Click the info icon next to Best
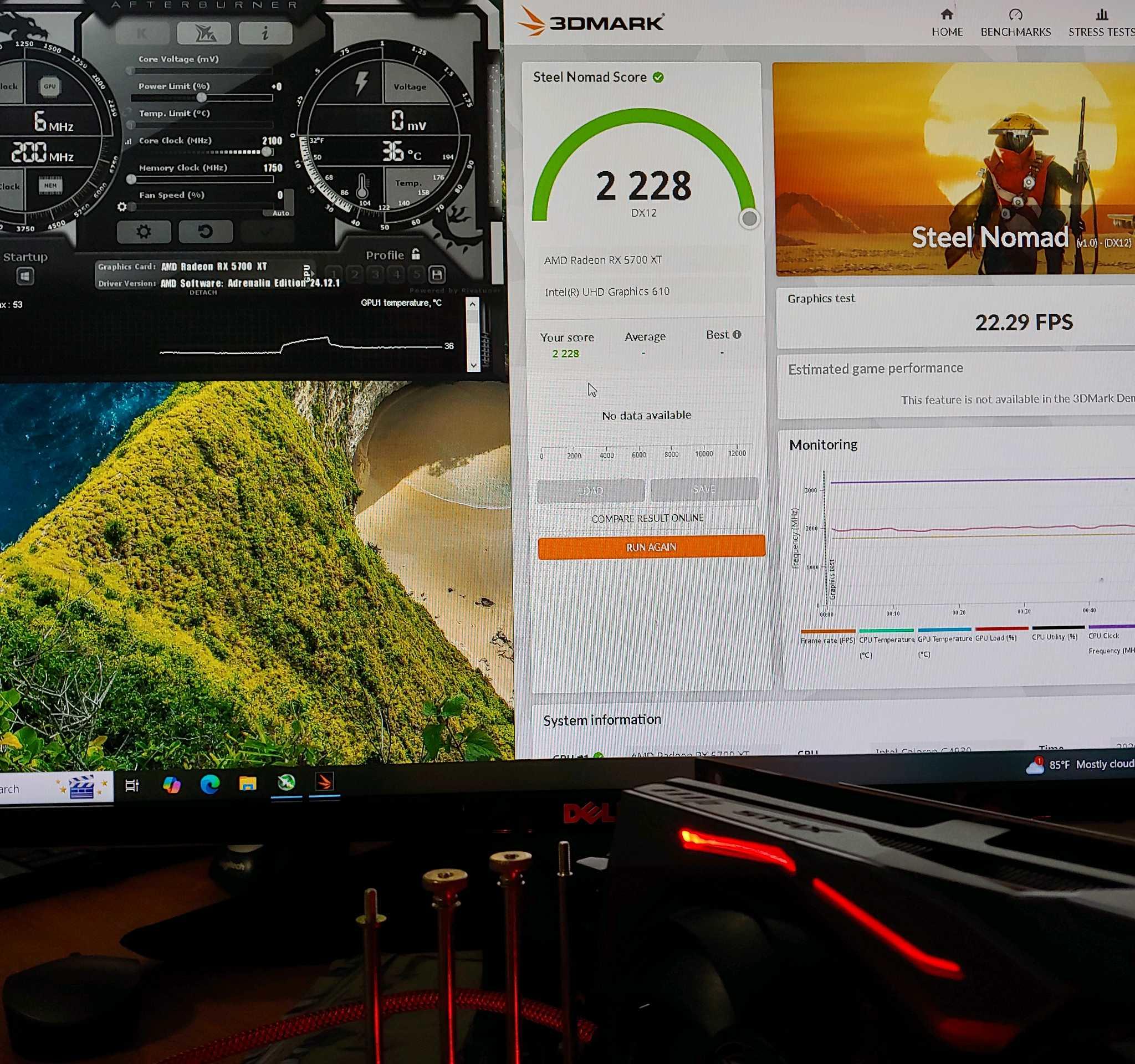Screen dimensions: 1135x1064 pyautogui.click(x=737, y=335)
